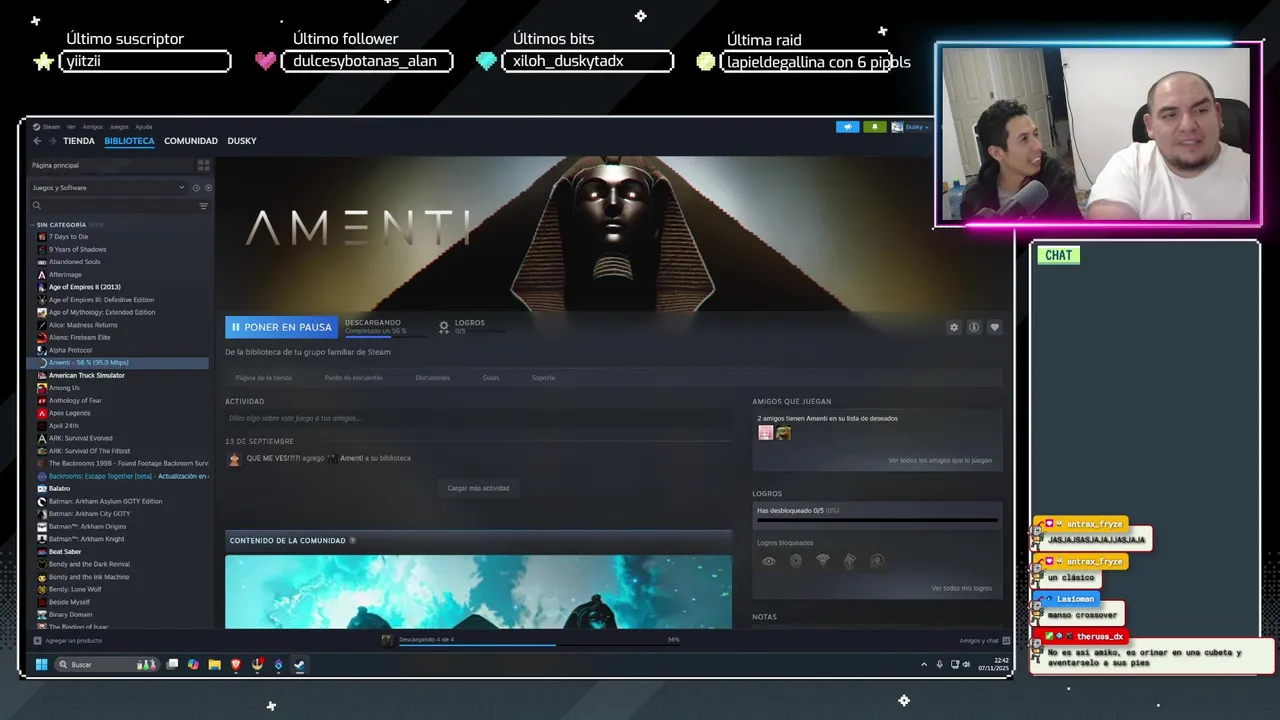Viewport: 1280px width, 720px height.
Task: Click PONER EN PAUSA button
Action: [282, 327]
